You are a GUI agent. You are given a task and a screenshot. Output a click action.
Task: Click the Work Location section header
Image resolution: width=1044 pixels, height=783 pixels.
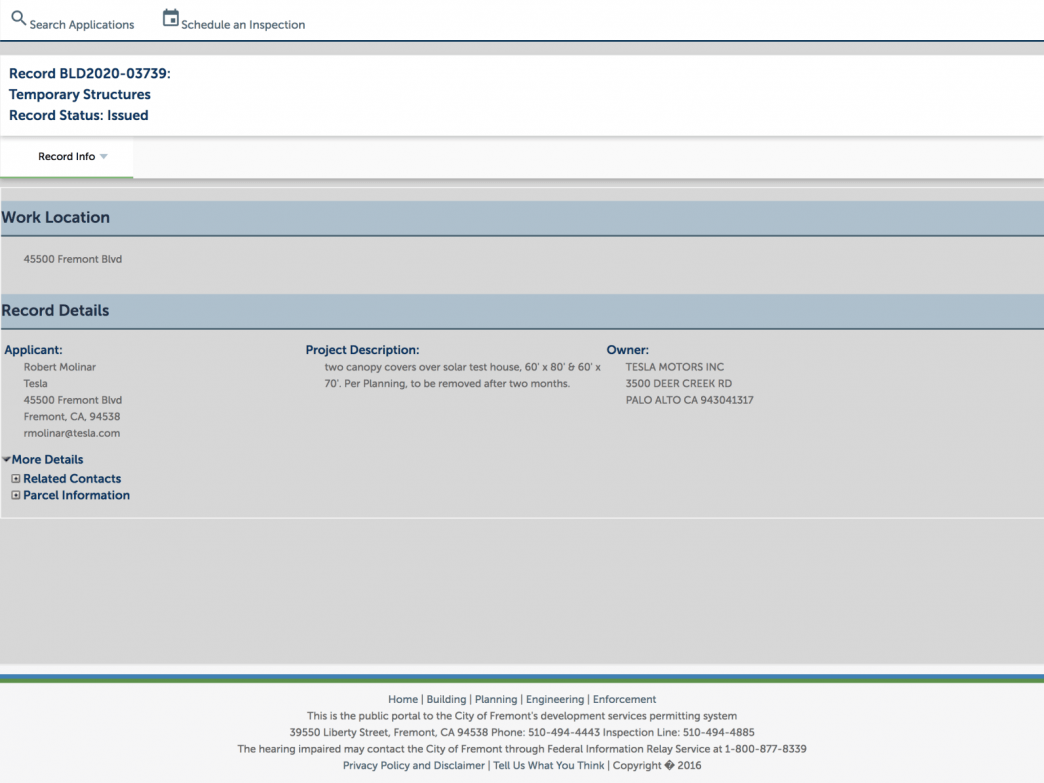522,218
